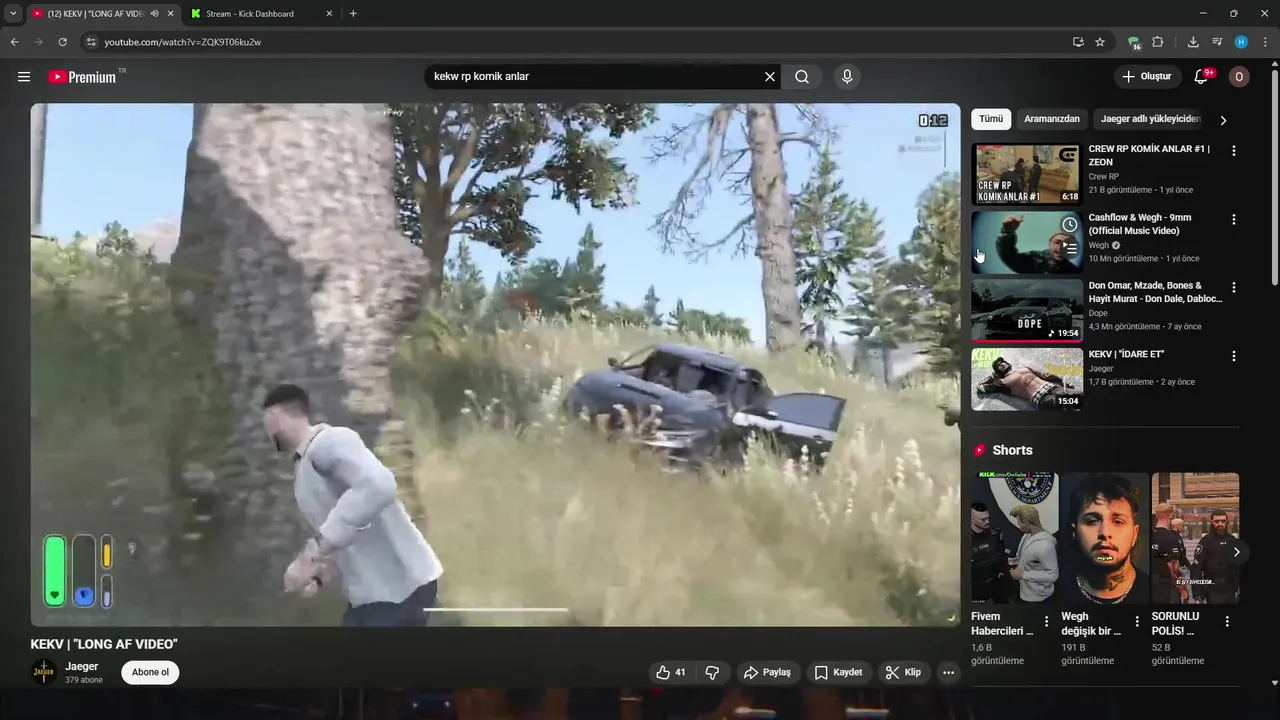This screenshot has height=720, width=1280.
Task: Open options for Fivem Habercileri short
Action: pos(1047,622)
